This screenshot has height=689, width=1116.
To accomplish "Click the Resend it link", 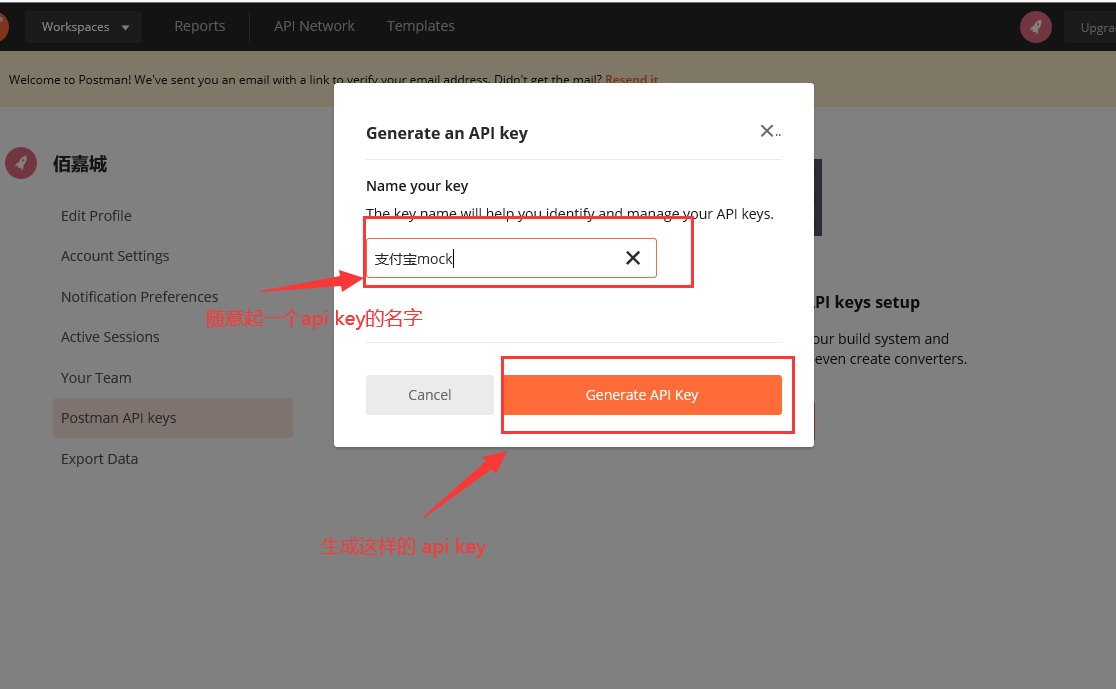I will [631, 80].
